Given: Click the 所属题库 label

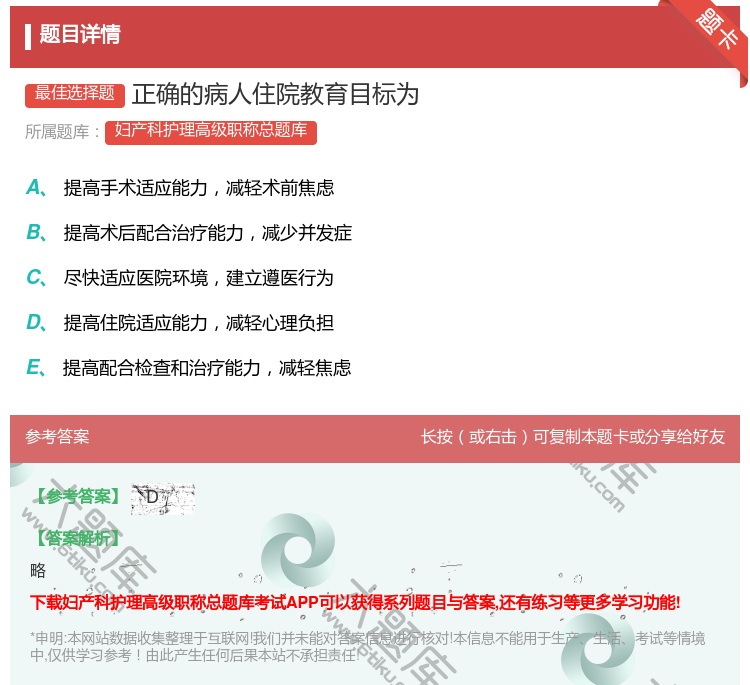Looking at the screenshot, I should pos(62,132).
